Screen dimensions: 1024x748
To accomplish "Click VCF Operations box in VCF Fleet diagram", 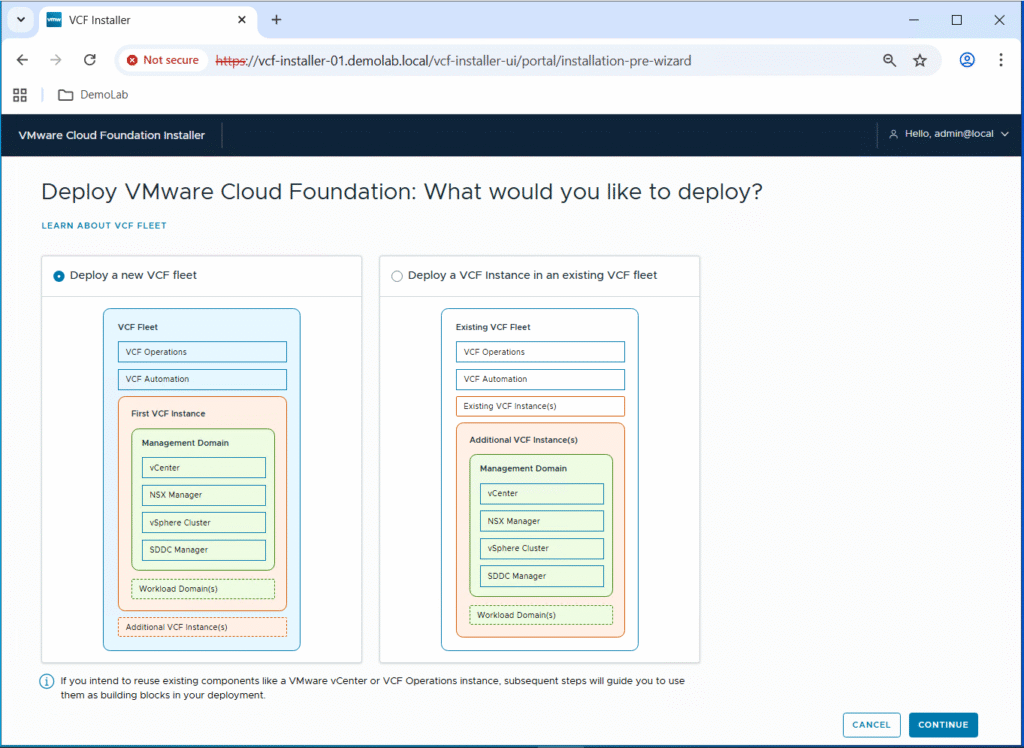I will [x=202, y=351].
